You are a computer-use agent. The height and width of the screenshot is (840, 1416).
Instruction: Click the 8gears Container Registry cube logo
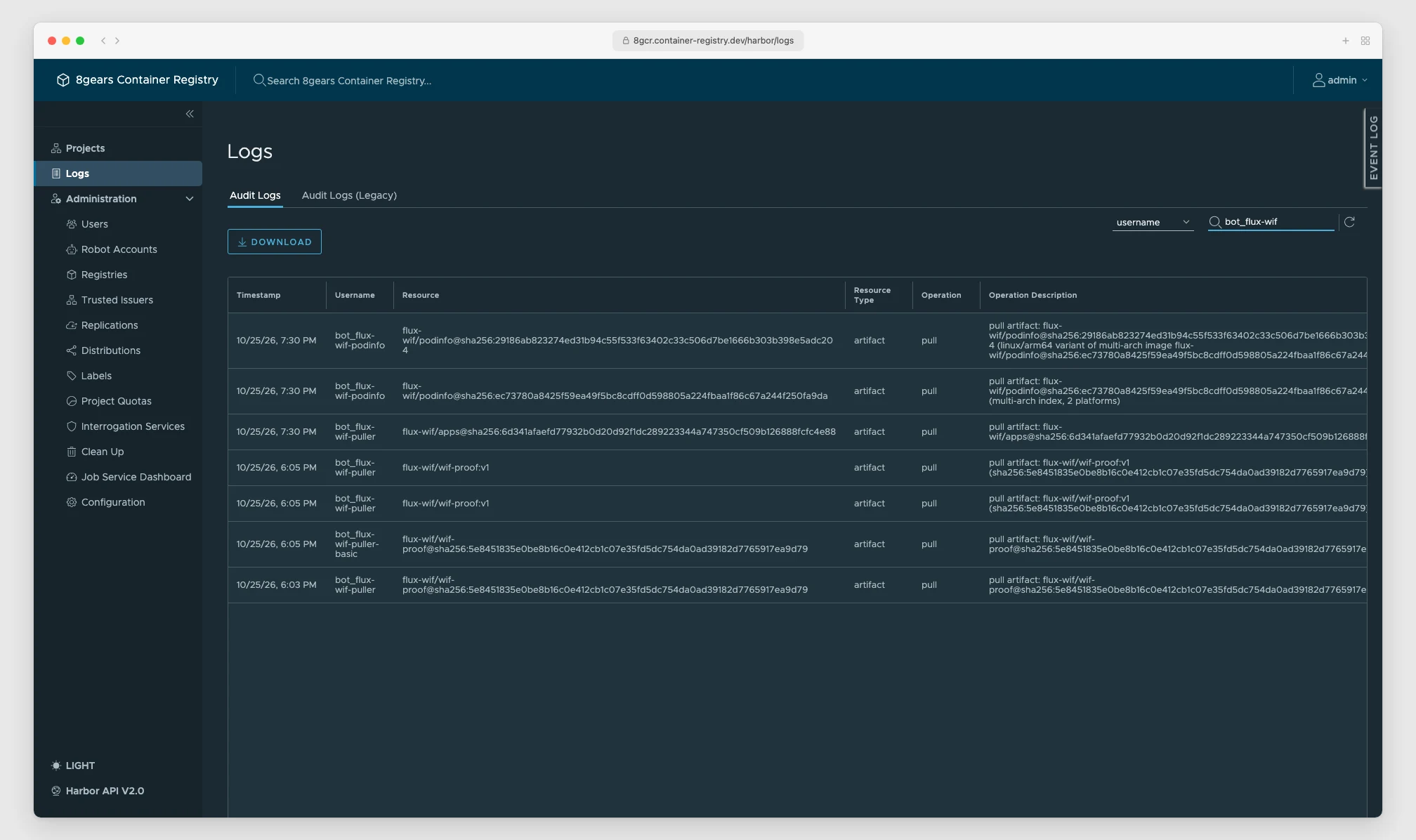(x=63, y=80)
